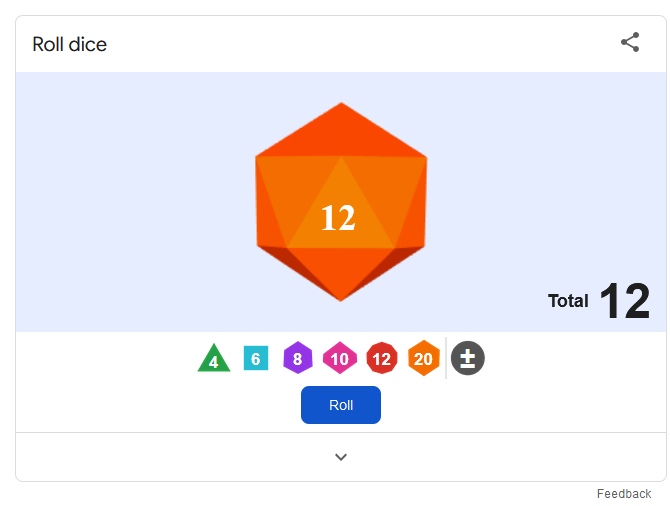The height and width of the screenshot is (506, 670).
Task: Select the Total value 12
Action: click(625, 301)
